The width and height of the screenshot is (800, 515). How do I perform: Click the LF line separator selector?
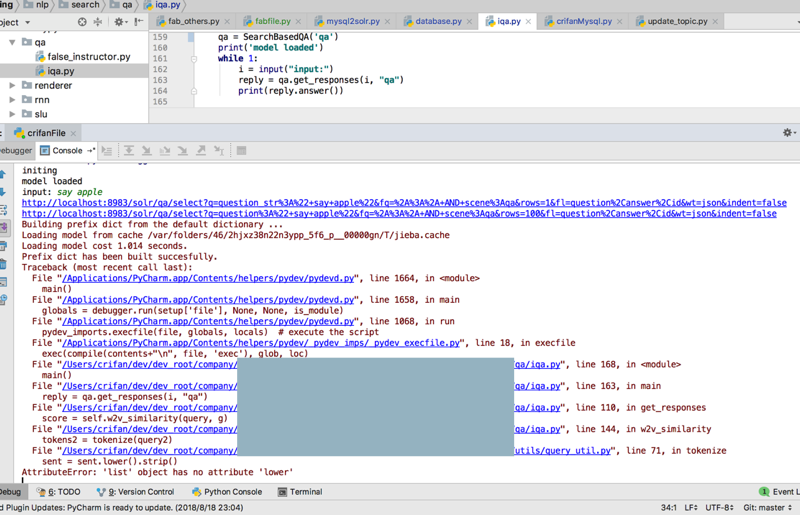tap(691, 508)
